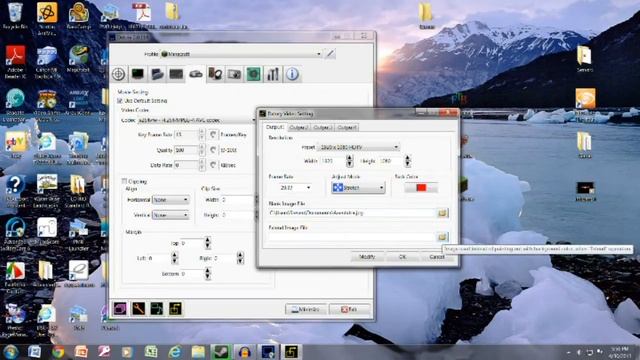
Task: Click the Exit button in Dxtory window
Action: point(350,309)
